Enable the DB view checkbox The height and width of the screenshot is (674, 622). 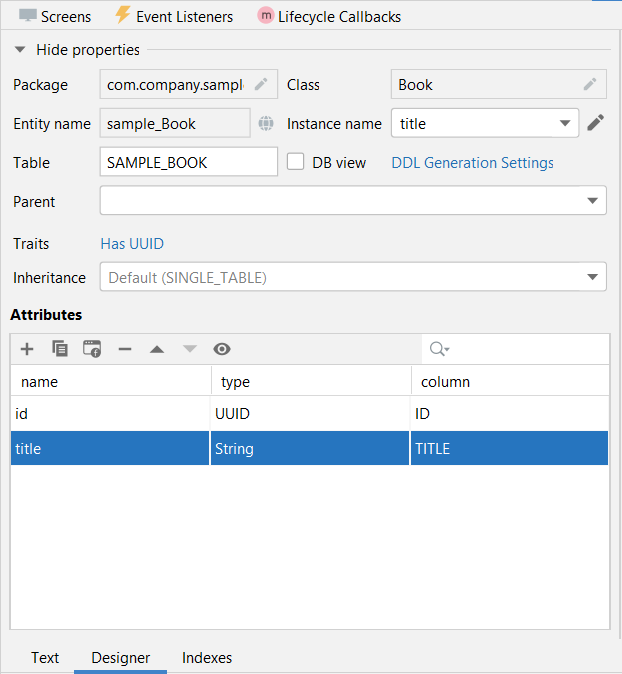295,162
